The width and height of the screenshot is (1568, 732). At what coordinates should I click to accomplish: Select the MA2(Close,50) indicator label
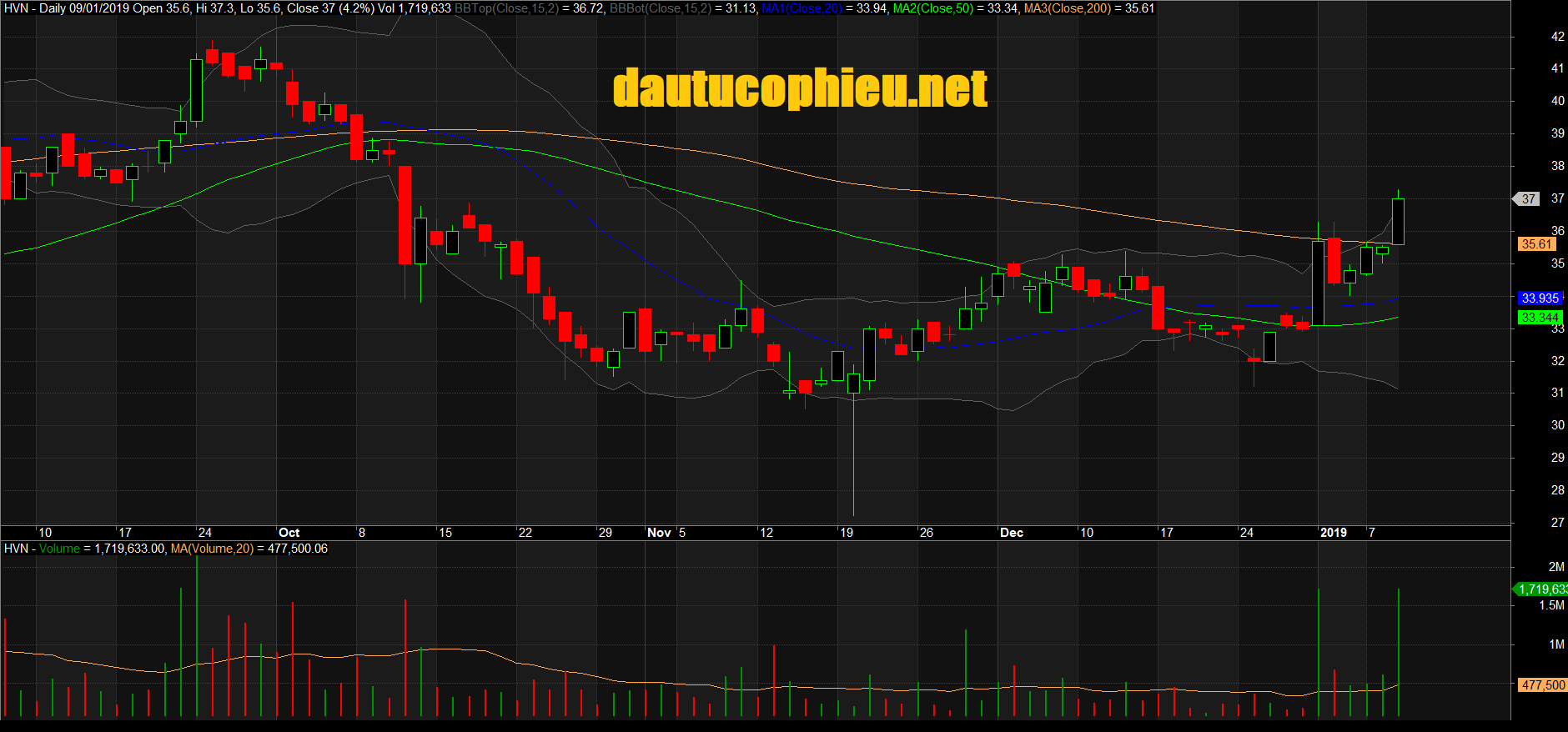pos(932,8)
